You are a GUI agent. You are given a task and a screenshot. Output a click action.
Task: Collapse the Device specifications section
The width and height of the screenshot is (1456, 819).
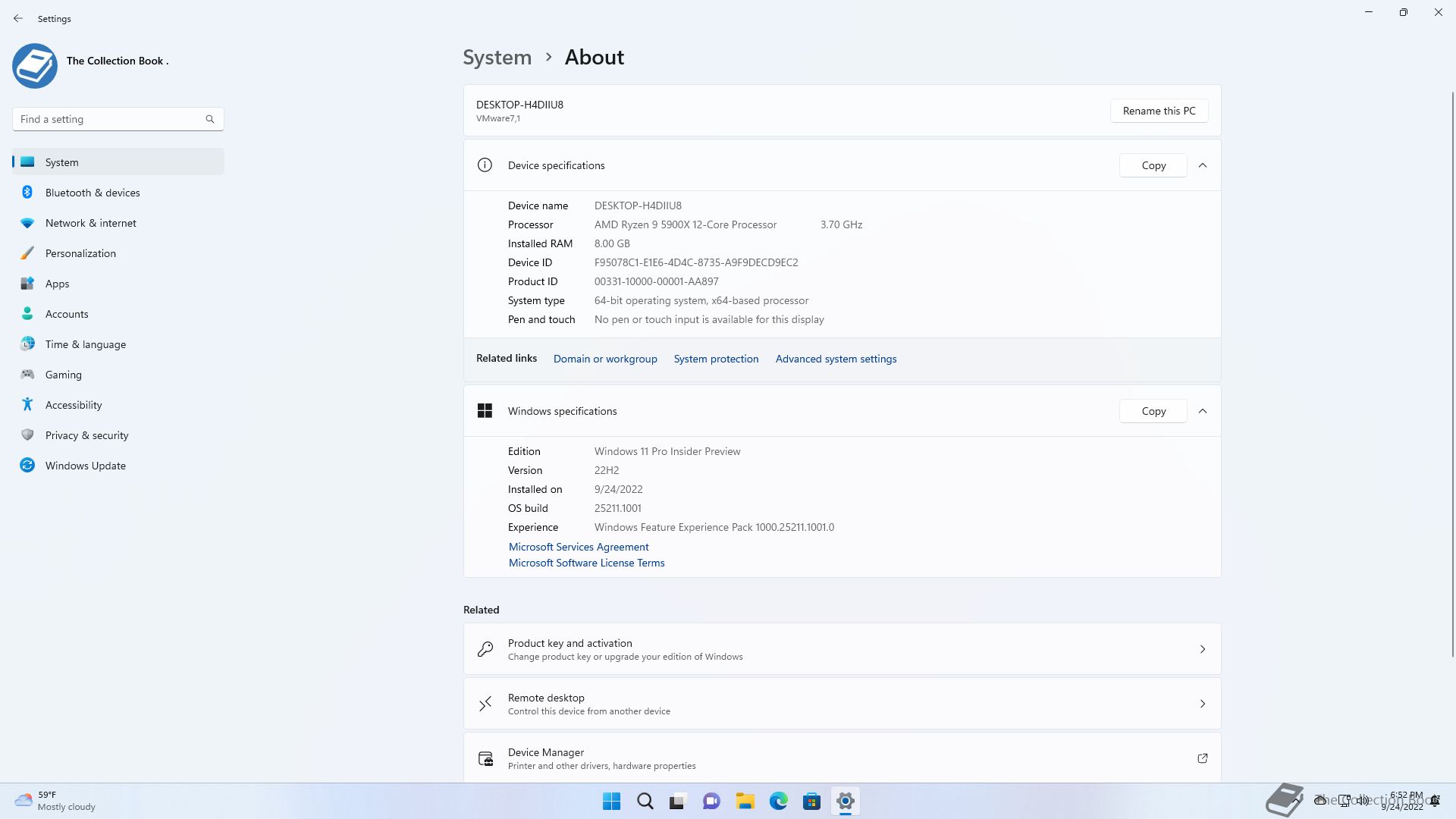coord(1203,165)
